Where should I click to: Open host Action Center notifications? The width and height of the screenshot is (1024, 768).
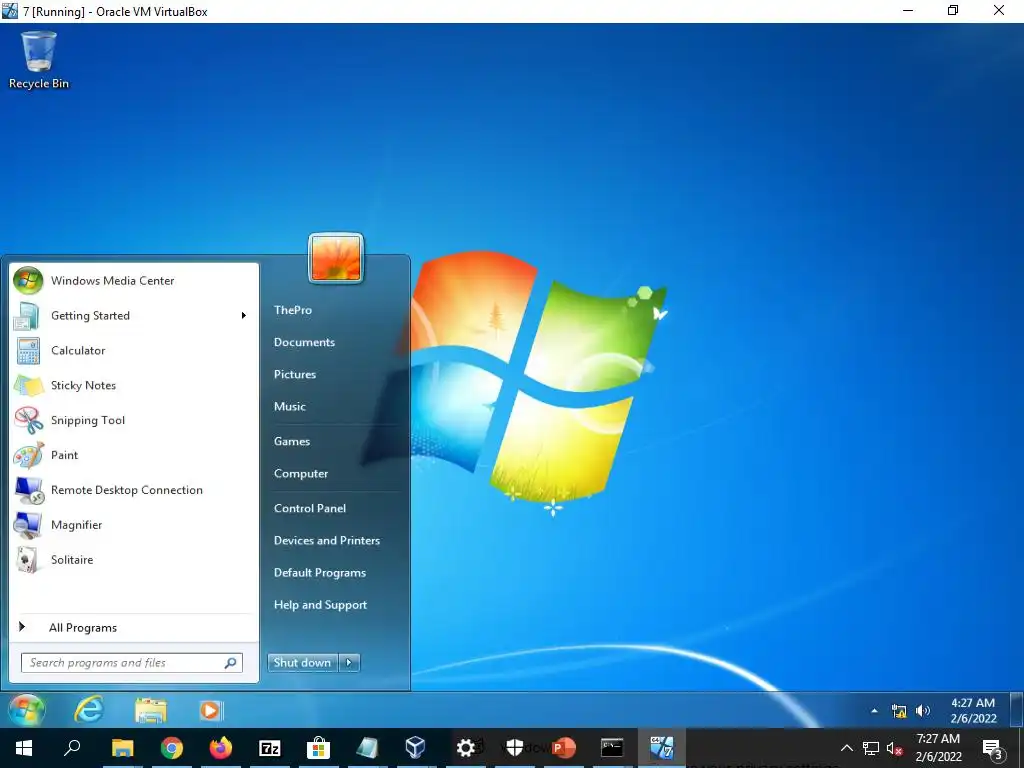(992, 748)
